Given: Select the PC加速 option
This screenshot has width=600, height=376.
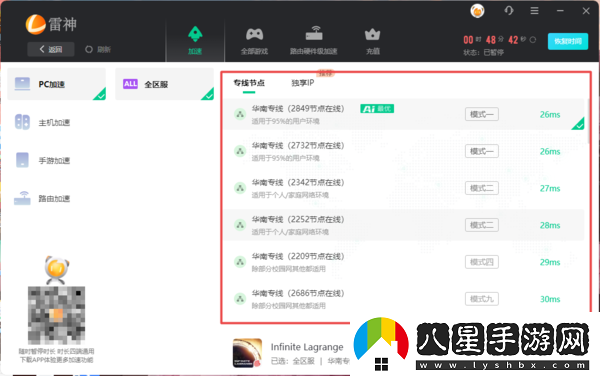Looking at the screenshot, I should [57, 84].
